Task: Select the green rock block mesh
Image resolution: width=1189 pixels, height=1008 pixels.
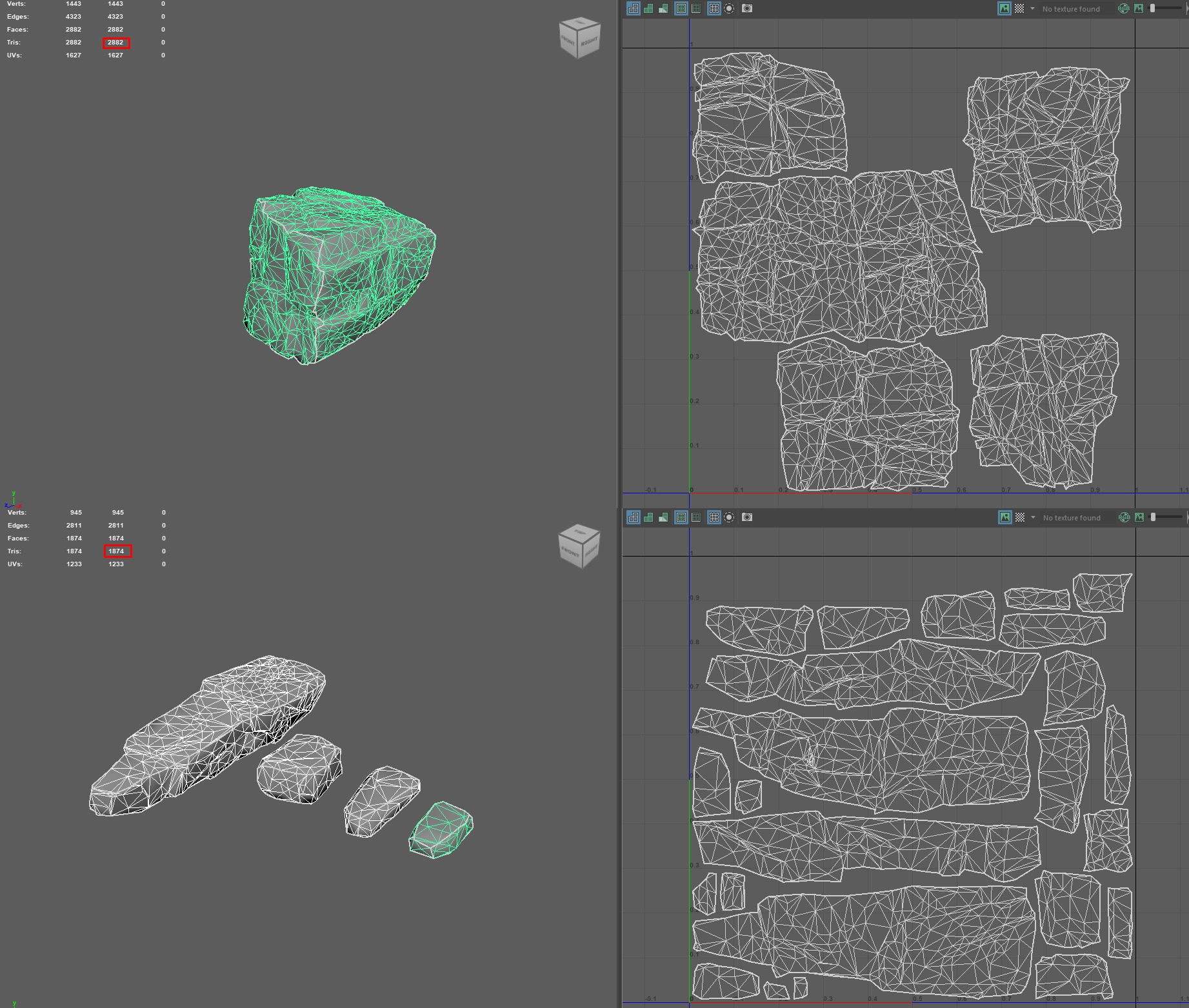Action: (339, 276)
